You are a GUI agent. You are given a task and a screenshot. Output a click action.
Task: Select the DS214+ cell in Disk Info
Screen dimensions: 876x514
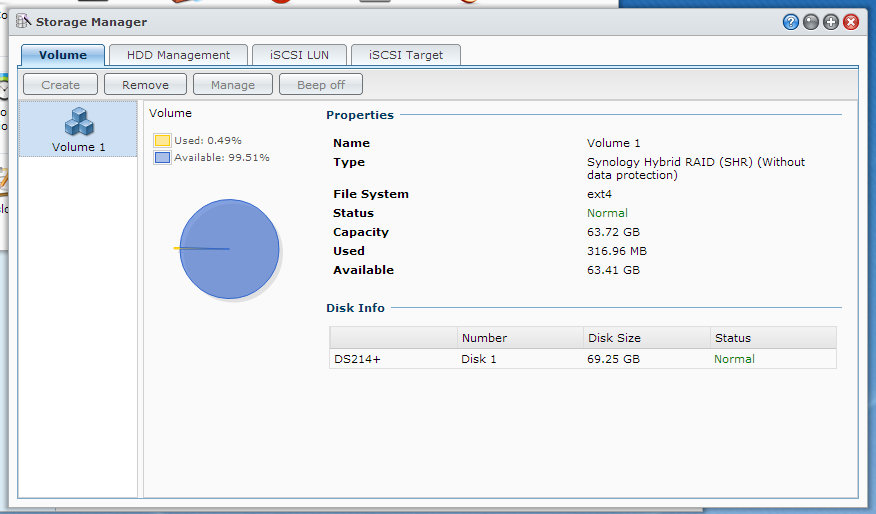357,359
